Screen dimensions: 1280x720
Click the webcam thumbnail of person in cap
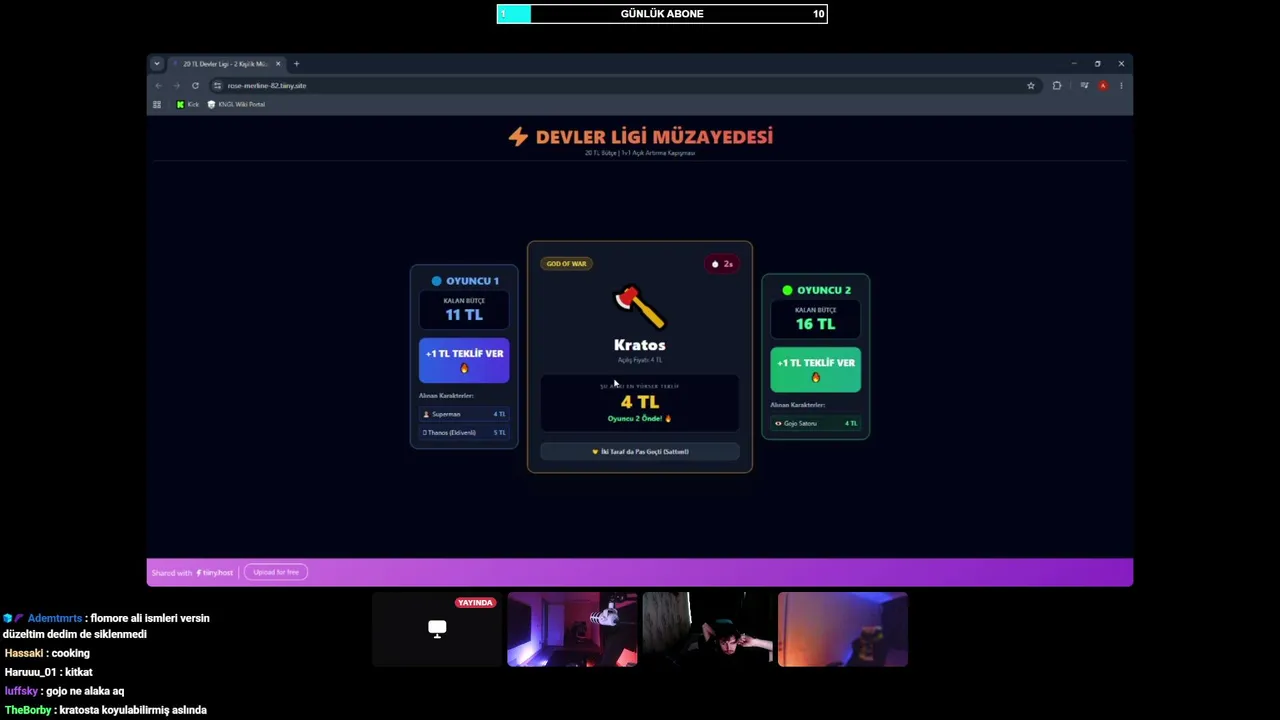(707, 629)
